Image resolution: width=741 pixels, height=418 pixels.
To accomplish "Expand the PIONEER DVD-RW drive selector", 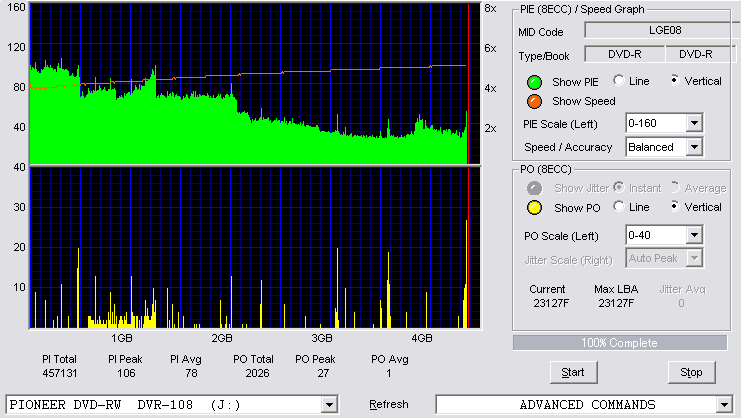I will [329, 405].
